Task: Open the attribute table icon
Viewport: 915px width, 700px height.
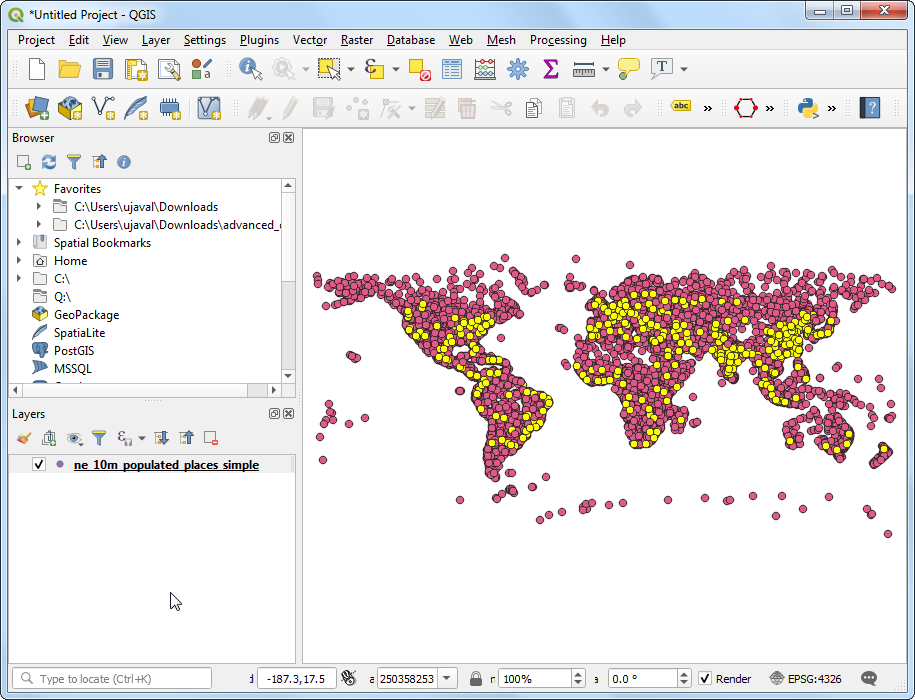Action: (452, 69)
